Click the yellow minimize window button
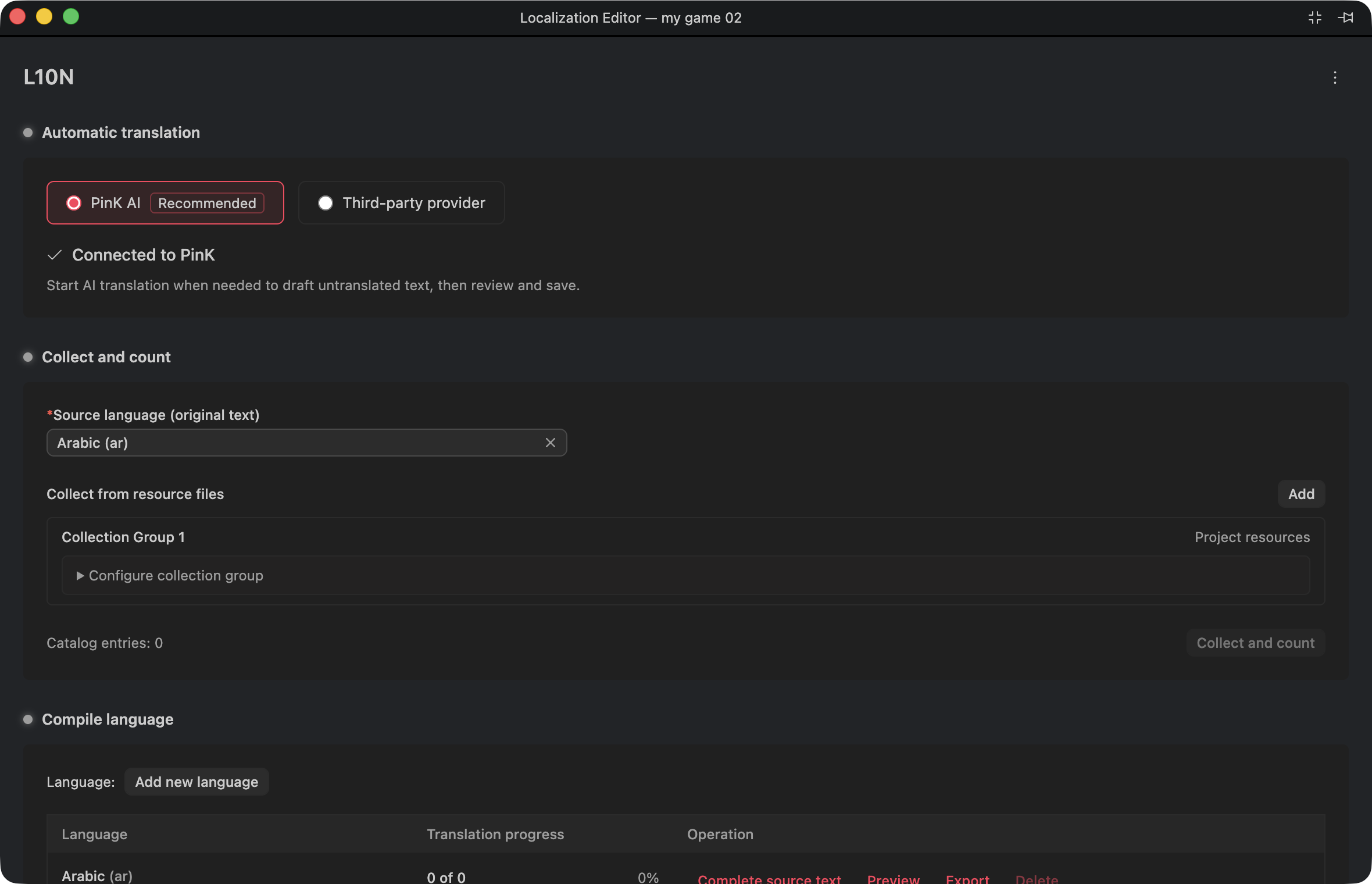1372x884 pixels. click(44, 16)
